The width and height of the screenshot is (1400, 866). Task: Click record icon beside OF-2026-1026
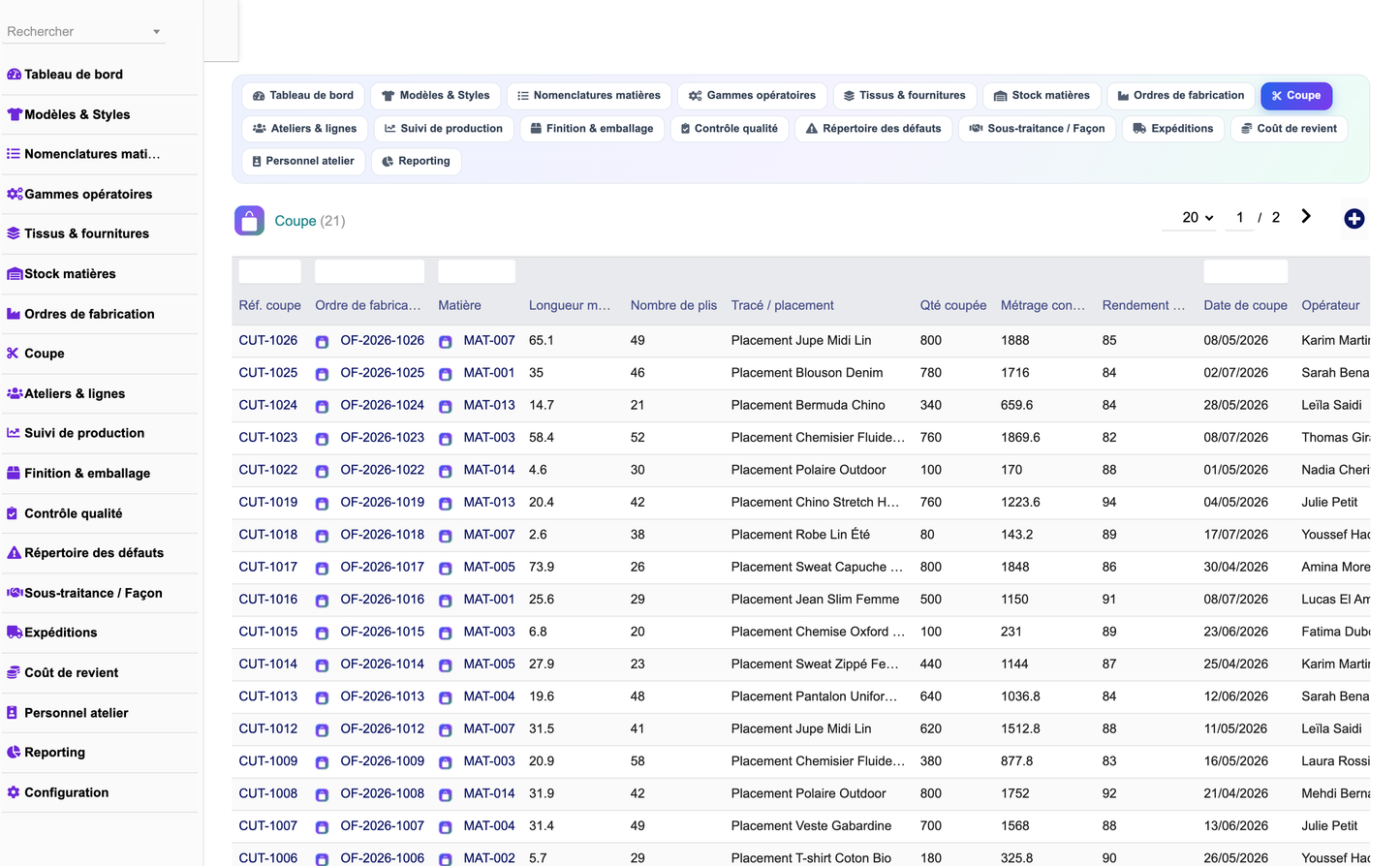[x=322, y=342]
